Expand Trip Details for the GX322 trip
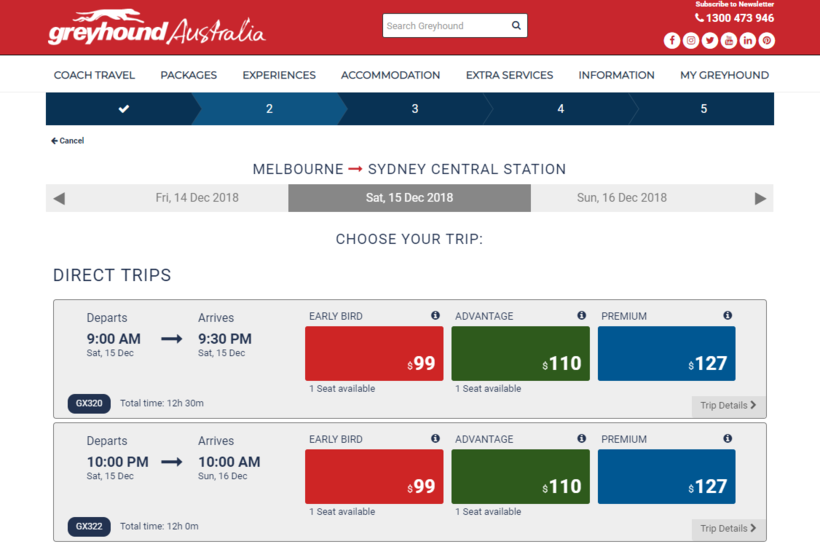Viewport: 820px width, 552px height. point(727,528)
